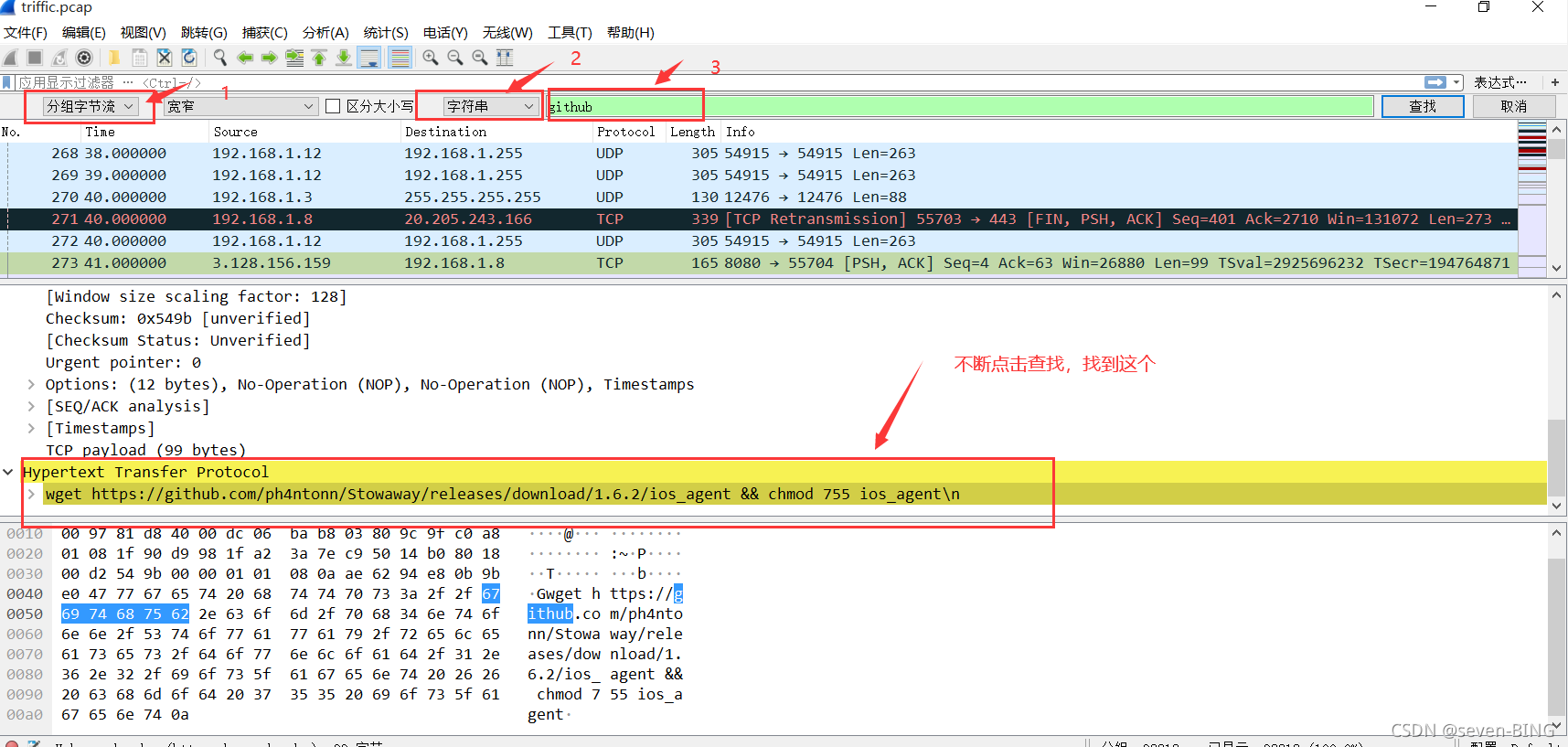Image resolution: width=1568 pixels, height=747 pixels.
Task: Go forward to next packet arrow
Action: pos(270,58)
